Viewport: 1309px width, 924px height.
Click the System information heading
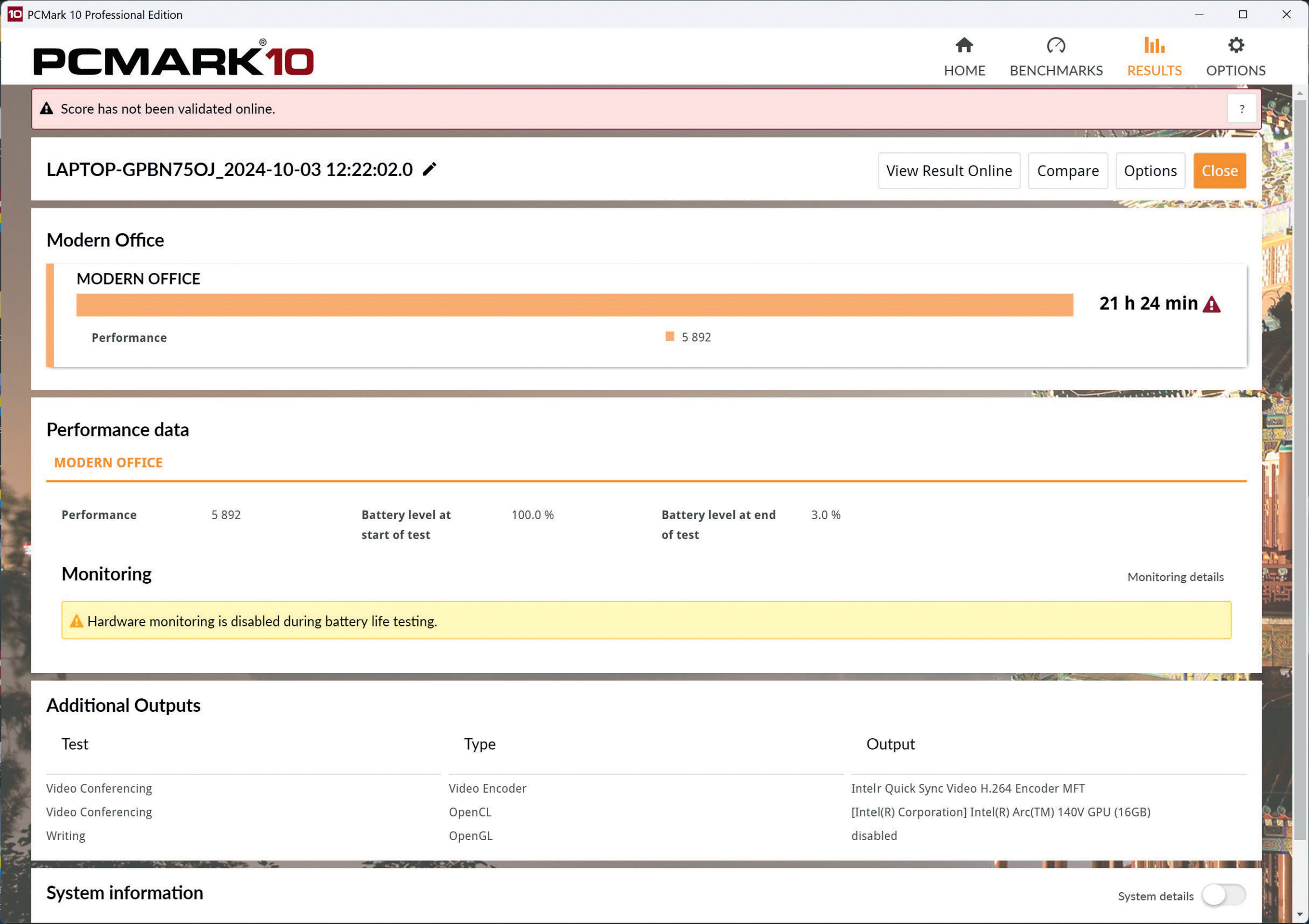pyautogui.click(x=124, y=893)
